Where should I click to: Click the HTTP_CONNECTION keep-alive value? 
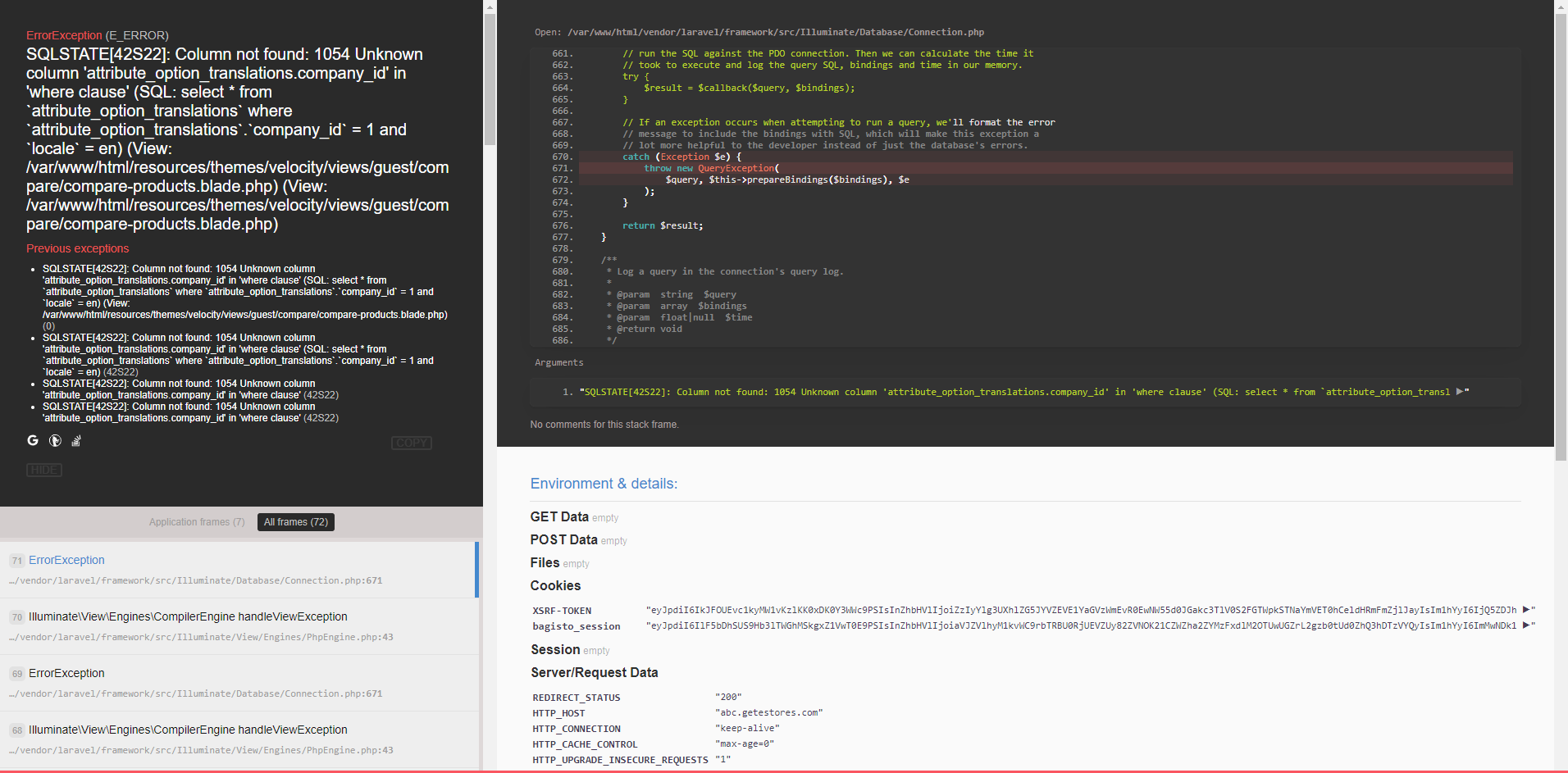747,728
